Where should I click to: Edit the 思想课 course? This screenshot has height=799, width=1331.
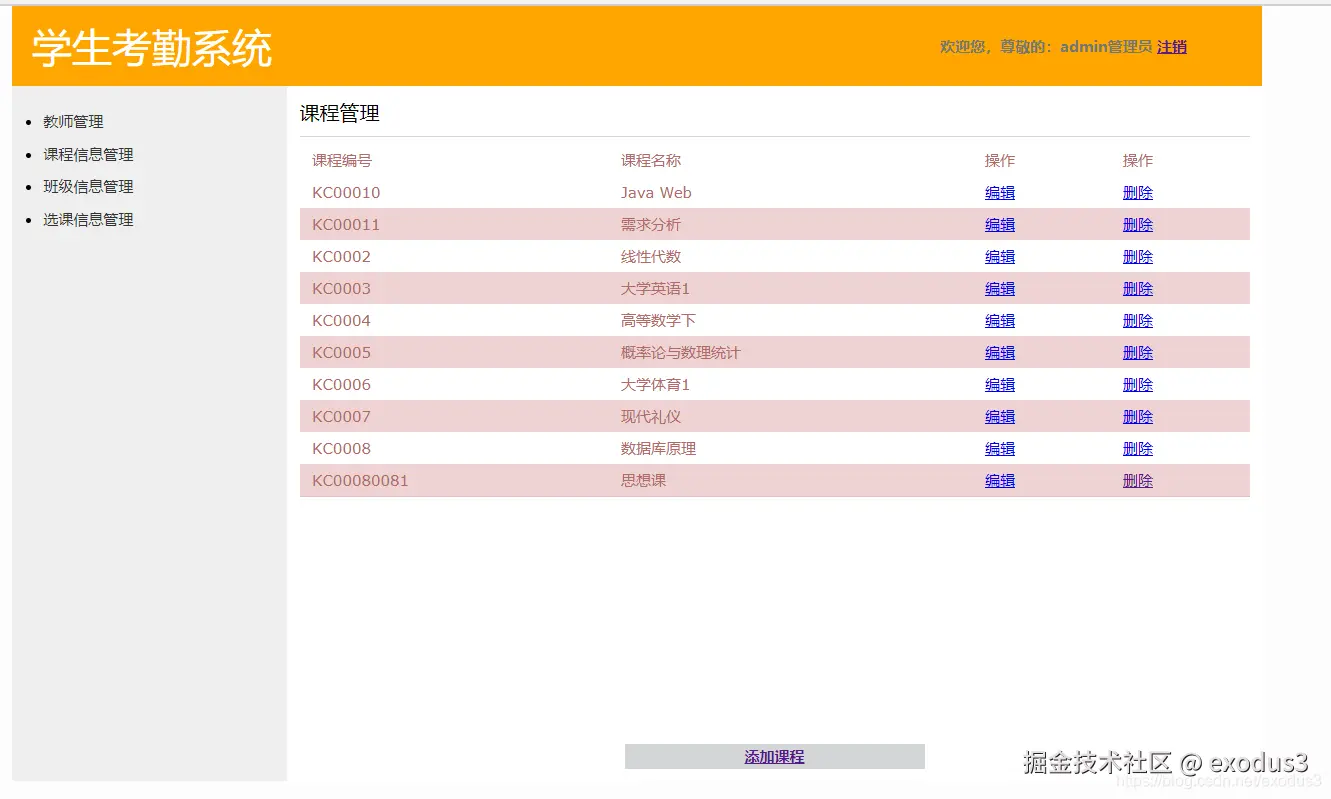[1000, 481]
